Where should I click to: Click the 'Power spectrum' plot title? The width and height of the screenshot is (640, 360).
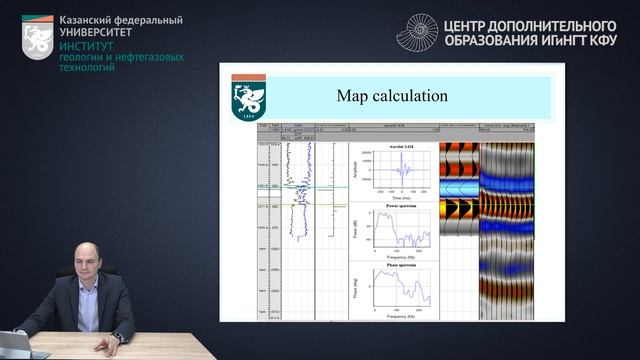pos(401,206)
